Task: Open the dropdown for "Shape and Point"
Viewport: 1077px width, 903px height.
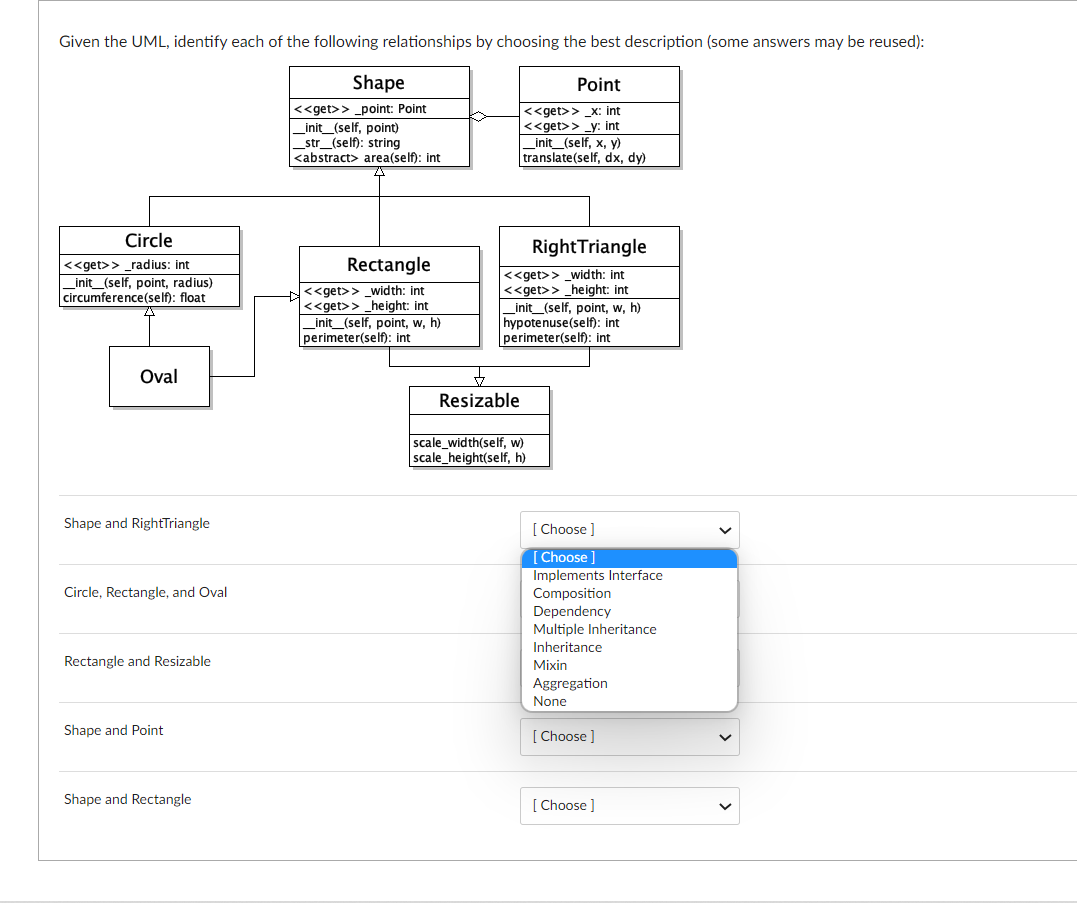Action: click(629, 737)
